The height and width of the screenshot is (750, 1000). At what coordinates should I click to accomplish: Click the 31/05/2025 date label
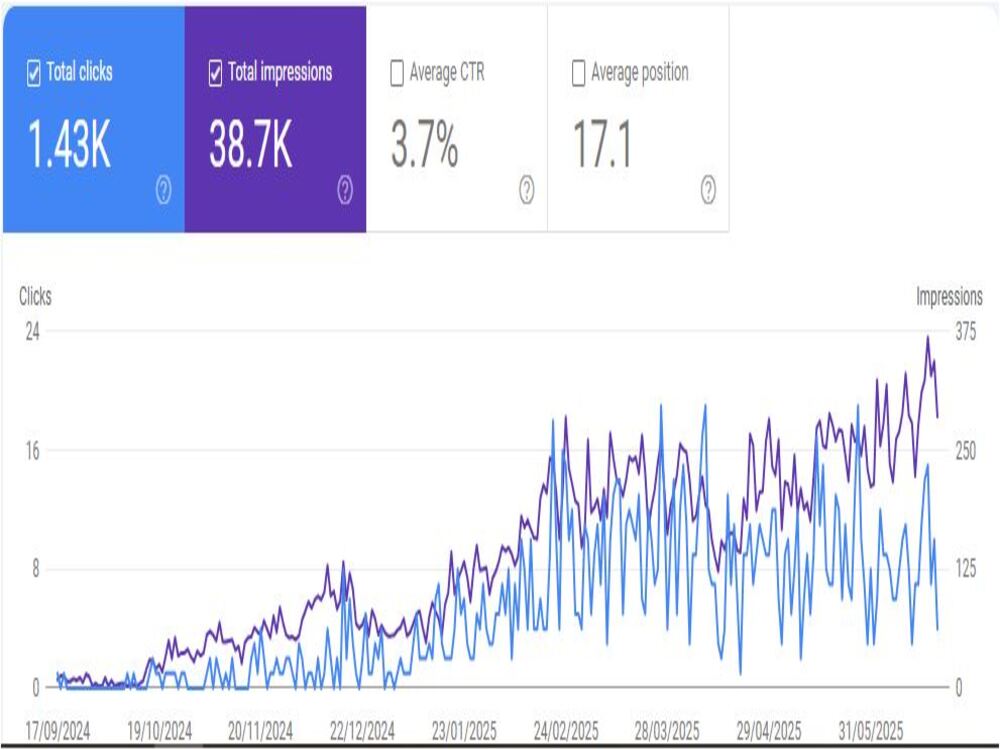871,731
